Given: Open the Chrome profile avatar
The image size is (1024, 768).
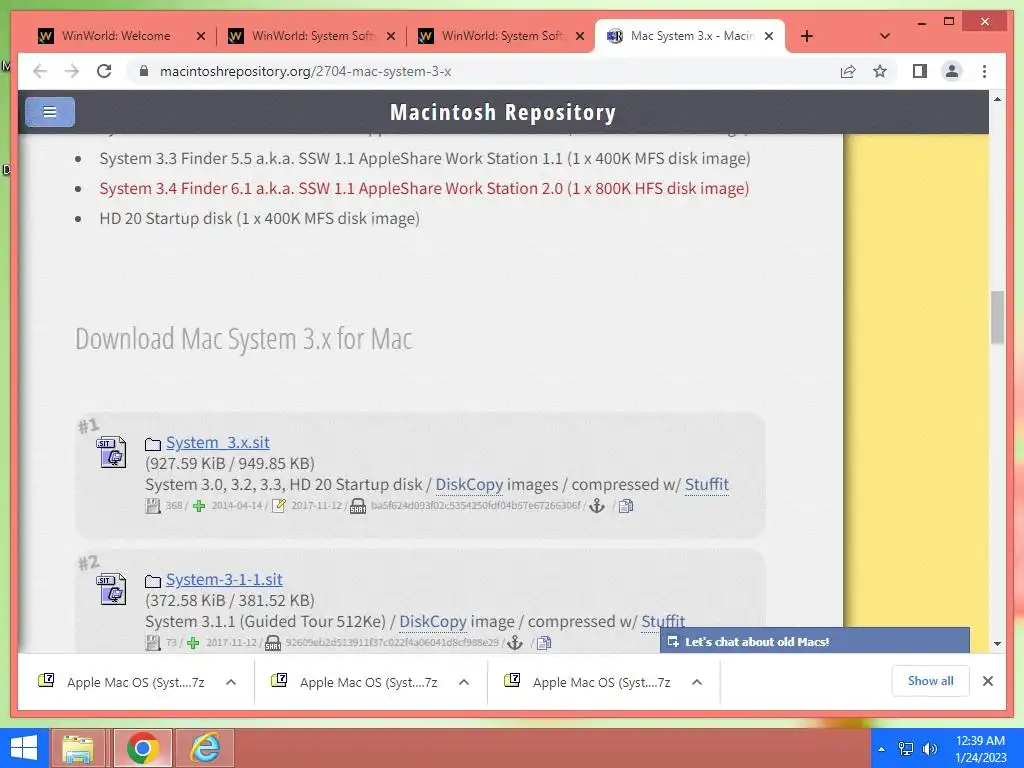Looking at the screenshot, I should click(952, 71).
